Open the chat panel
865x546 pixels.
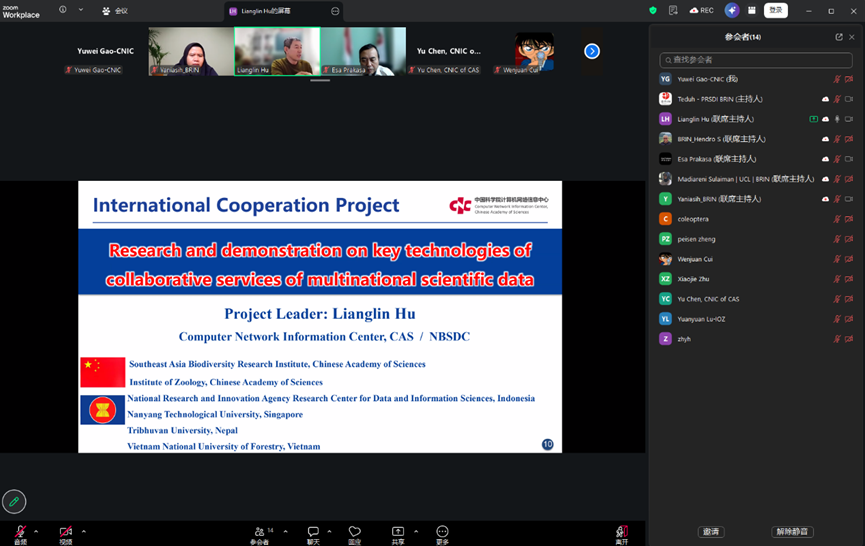coord(313,532)
